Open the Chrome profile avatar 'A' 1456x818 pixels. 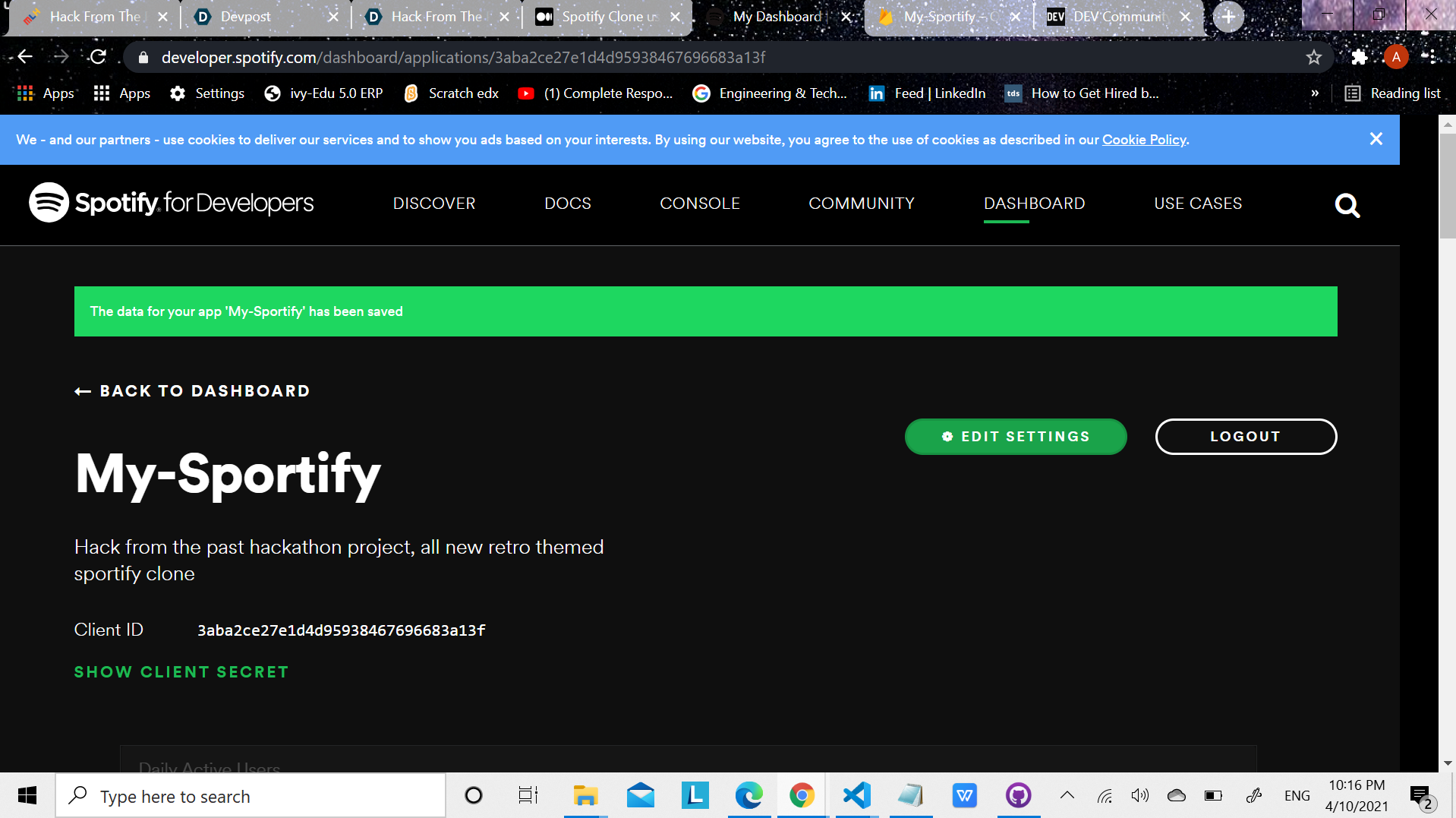point(1395,57)
